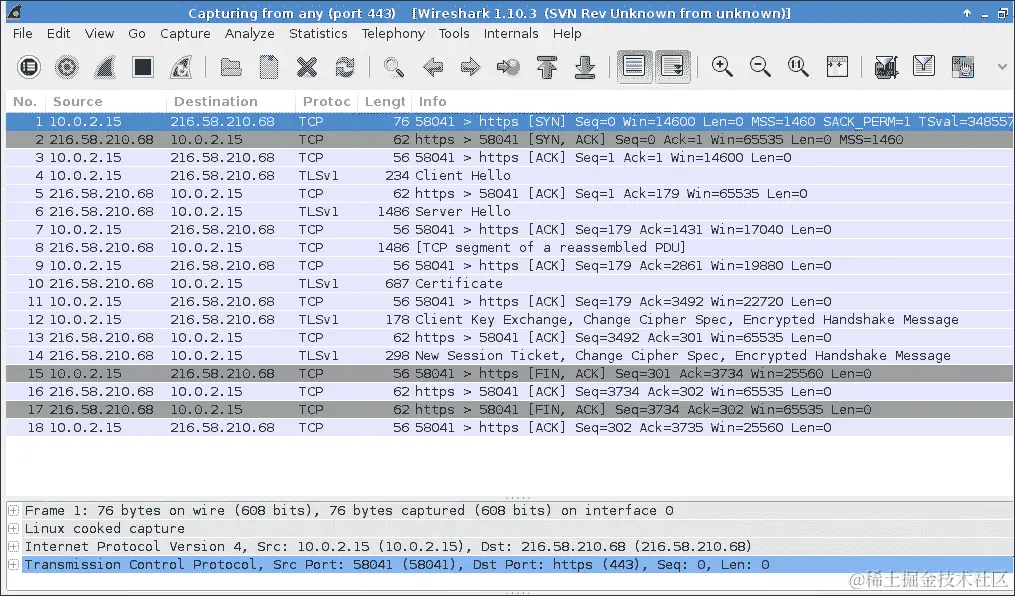This screenshot has width=1015, height=596.
Task: Sort by the No. column header
Action: pyautogui.click(x=25, y=102)
